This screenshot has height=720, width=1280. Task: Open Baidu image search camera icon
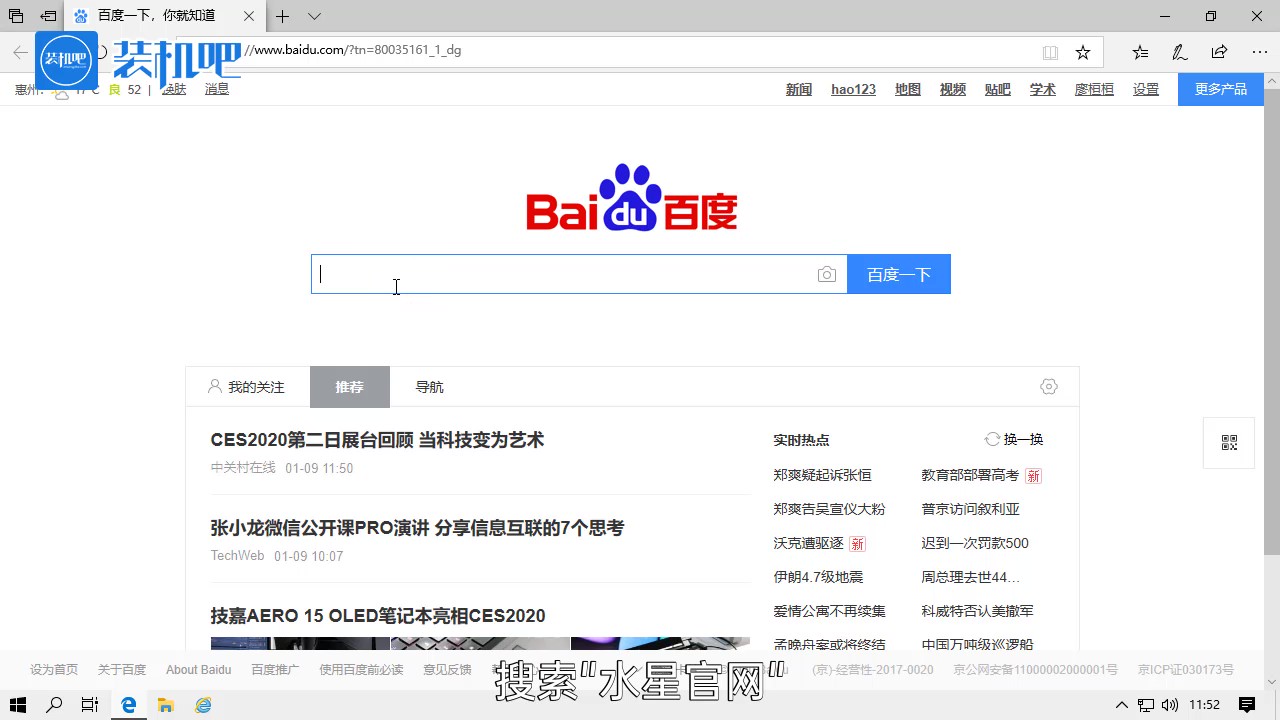click(x=826, y=273)
